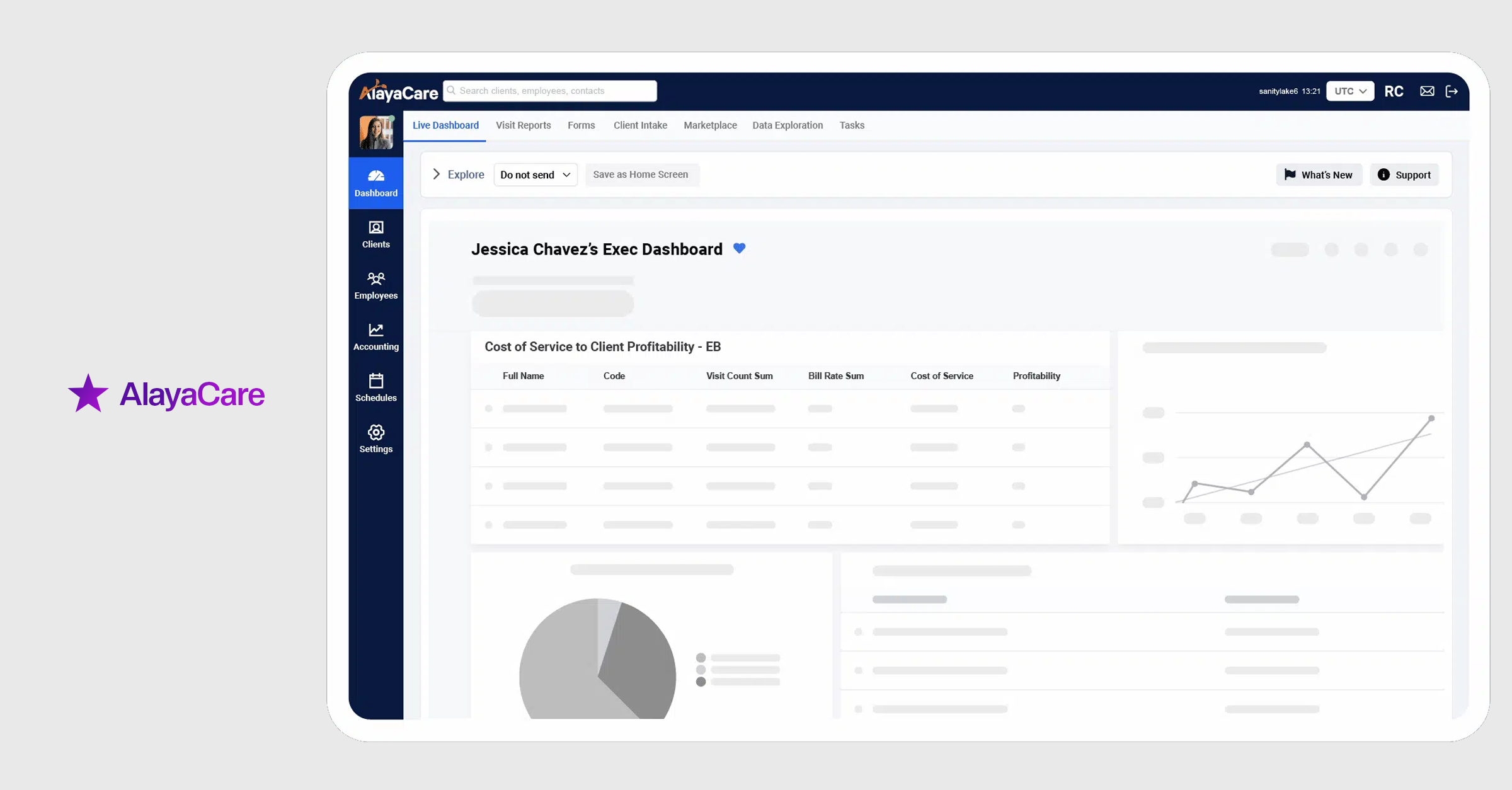Image resolution: width=1512 pixels, height=790 pixels.
Task: Open the mail envelope icon
Action: coord(1427,91)
